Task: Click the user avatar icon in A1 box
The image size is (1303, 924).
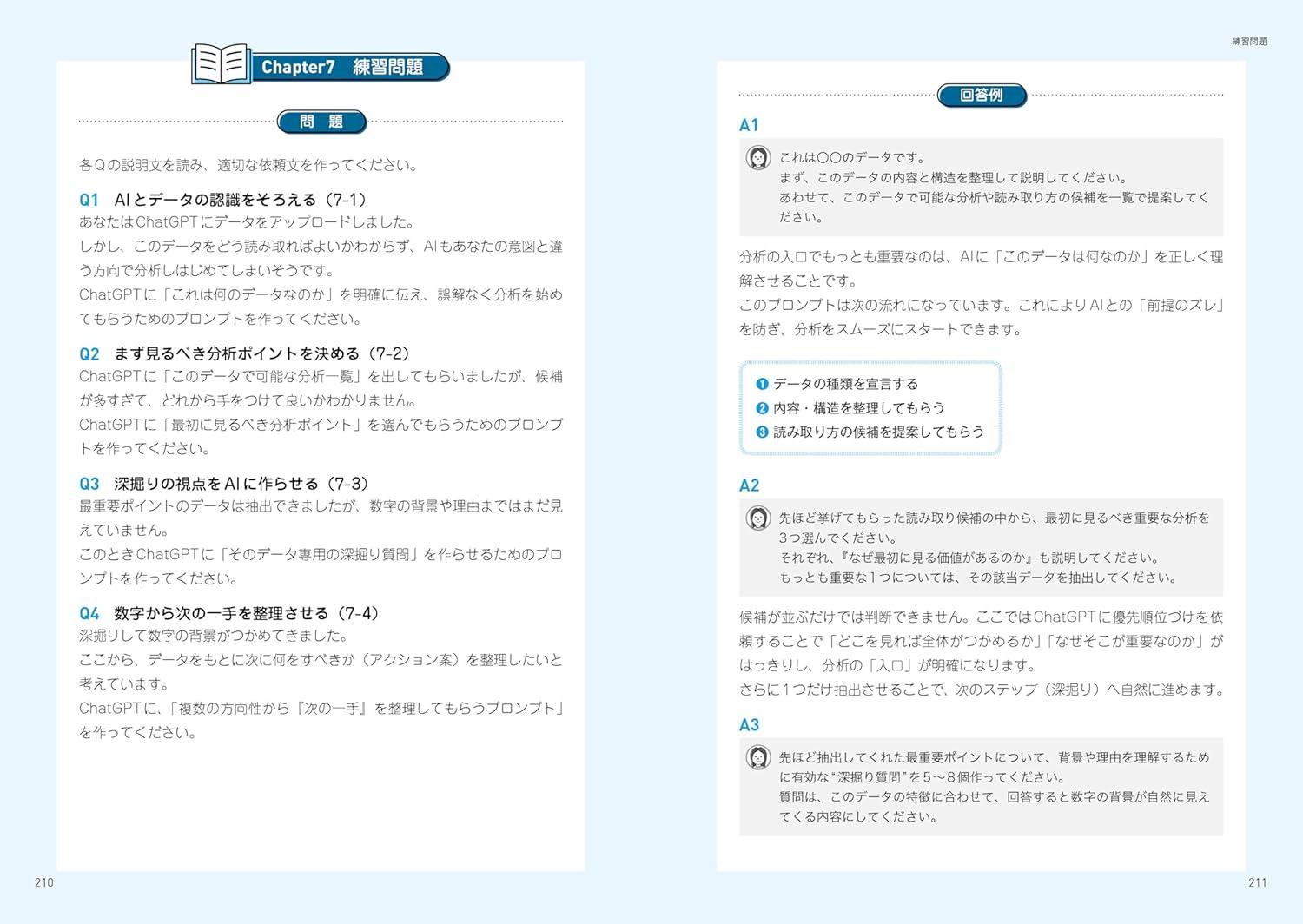Action: [x=758, y=157]
